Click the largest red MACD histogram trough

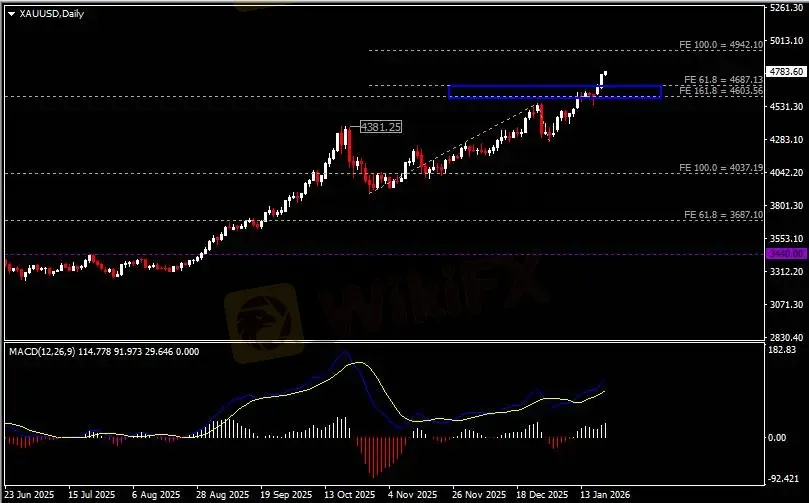[x=376, y=457]
